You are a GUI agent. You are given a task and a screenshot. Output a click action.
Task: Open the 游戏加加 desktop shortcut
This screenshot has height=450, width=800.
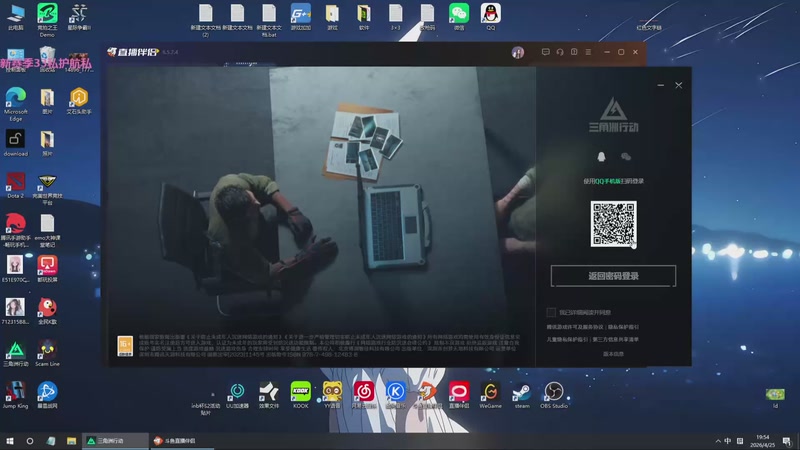pos(301,17)
